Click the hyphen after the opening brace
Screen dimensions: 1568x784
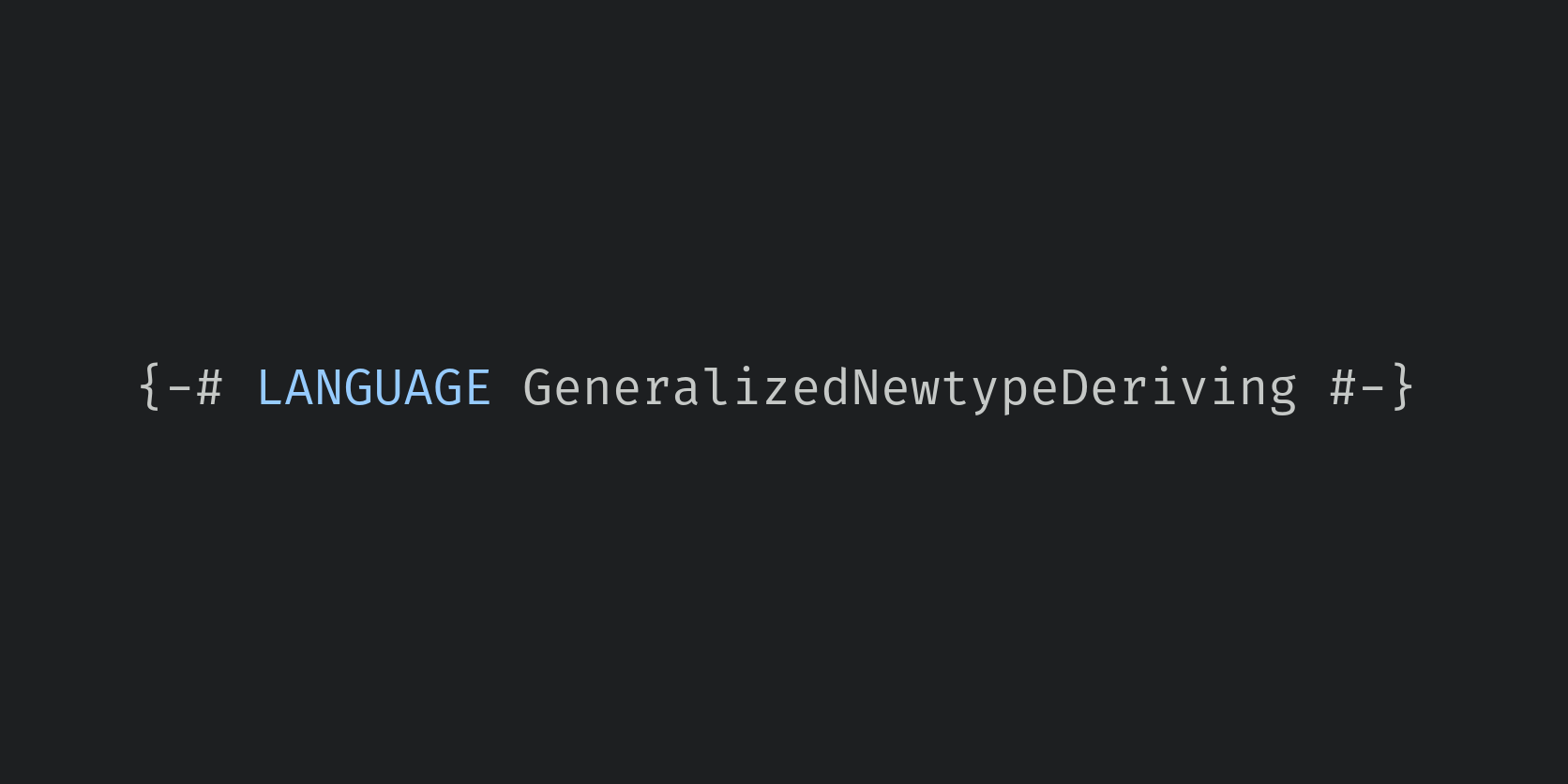[x=179, y=388]
